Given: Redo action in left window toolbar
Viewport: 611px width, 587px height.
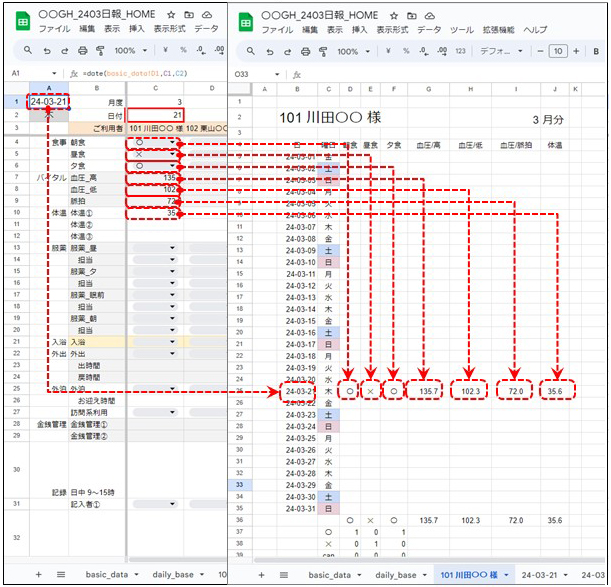Looking at the screenshot, I should tap(64, 50).
